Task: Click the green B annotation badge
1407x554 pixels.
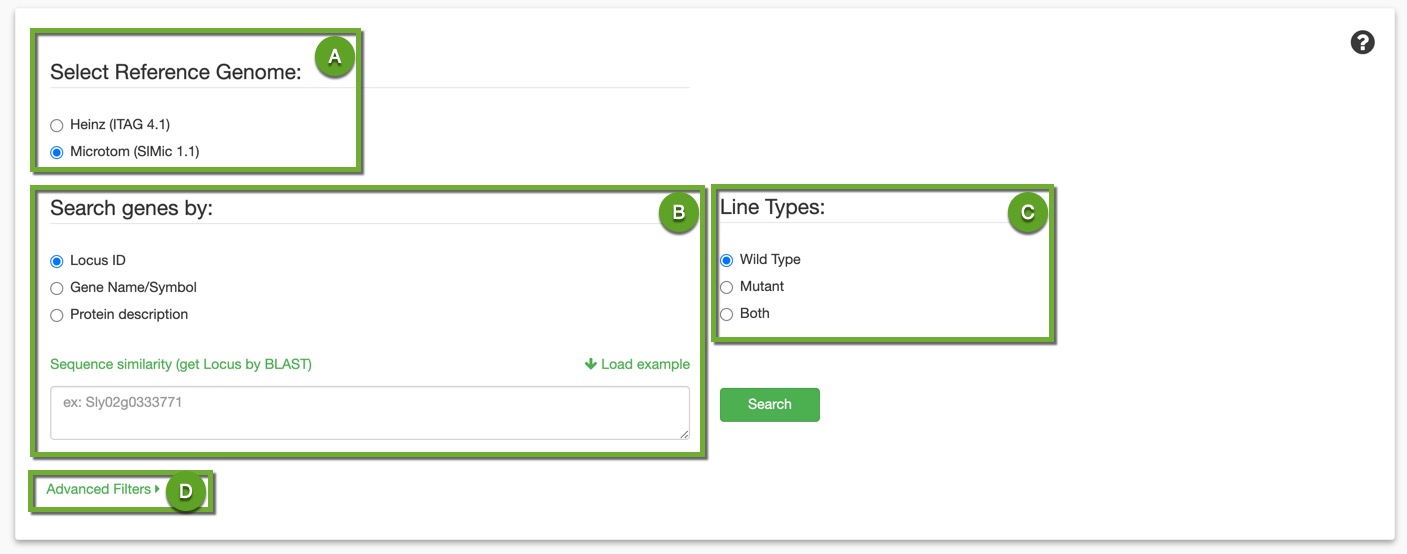Action: click(678, 212)
